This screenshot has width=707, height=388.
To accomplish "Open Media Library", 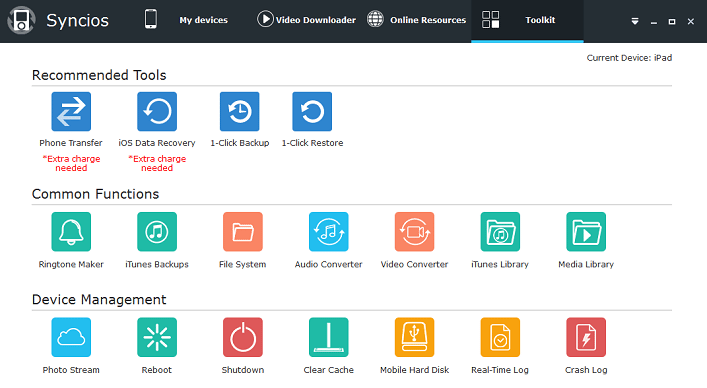I will point(586,232).
